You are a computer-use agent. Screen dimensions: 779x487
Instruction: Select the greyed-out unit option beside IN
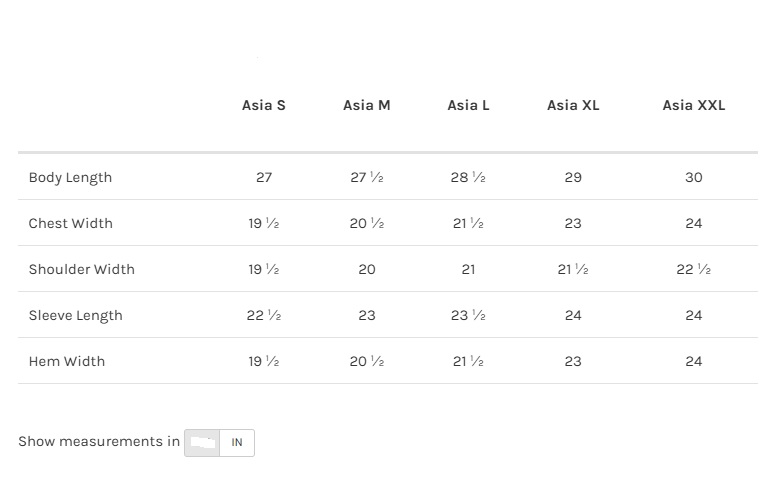[x=202, y=442]
